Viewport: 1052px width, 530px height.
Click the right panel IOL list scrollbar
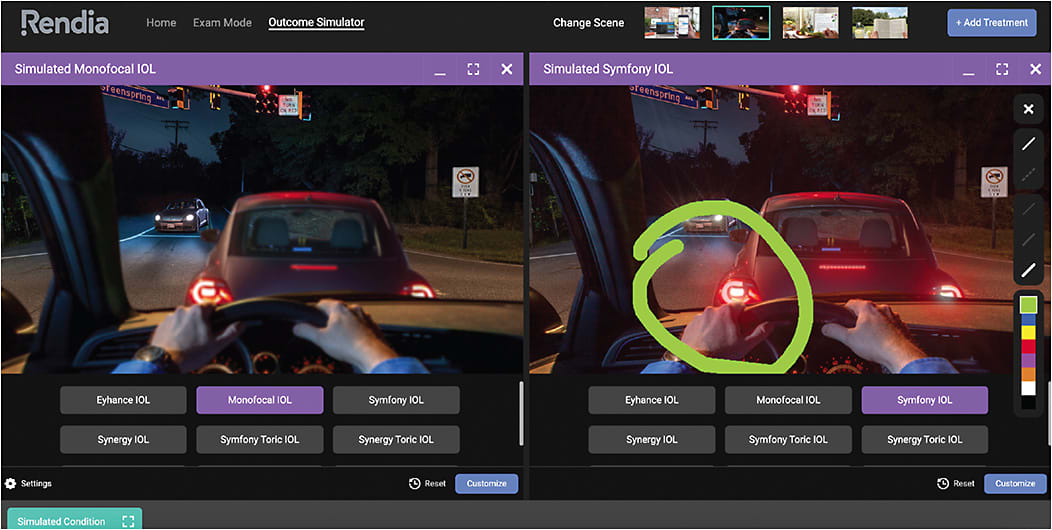1049,413
